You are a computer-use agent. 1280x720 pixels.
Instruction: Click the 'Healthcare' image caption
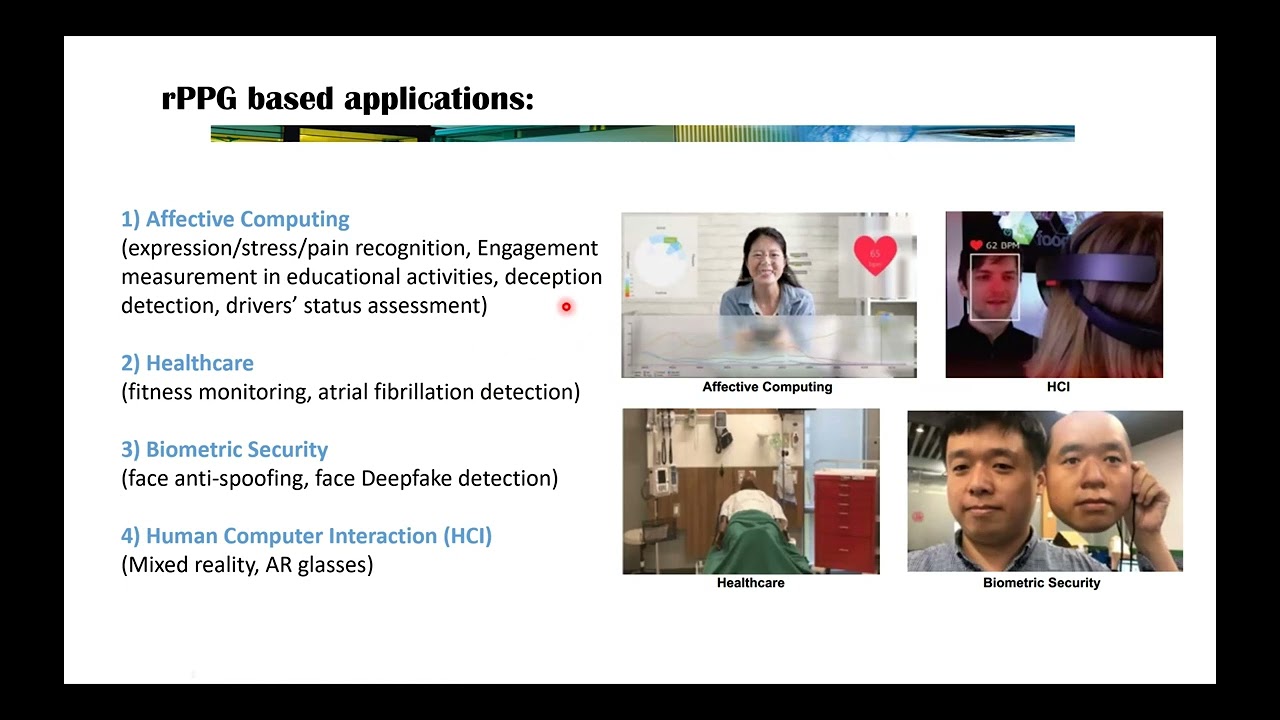[x=750, y=583]
